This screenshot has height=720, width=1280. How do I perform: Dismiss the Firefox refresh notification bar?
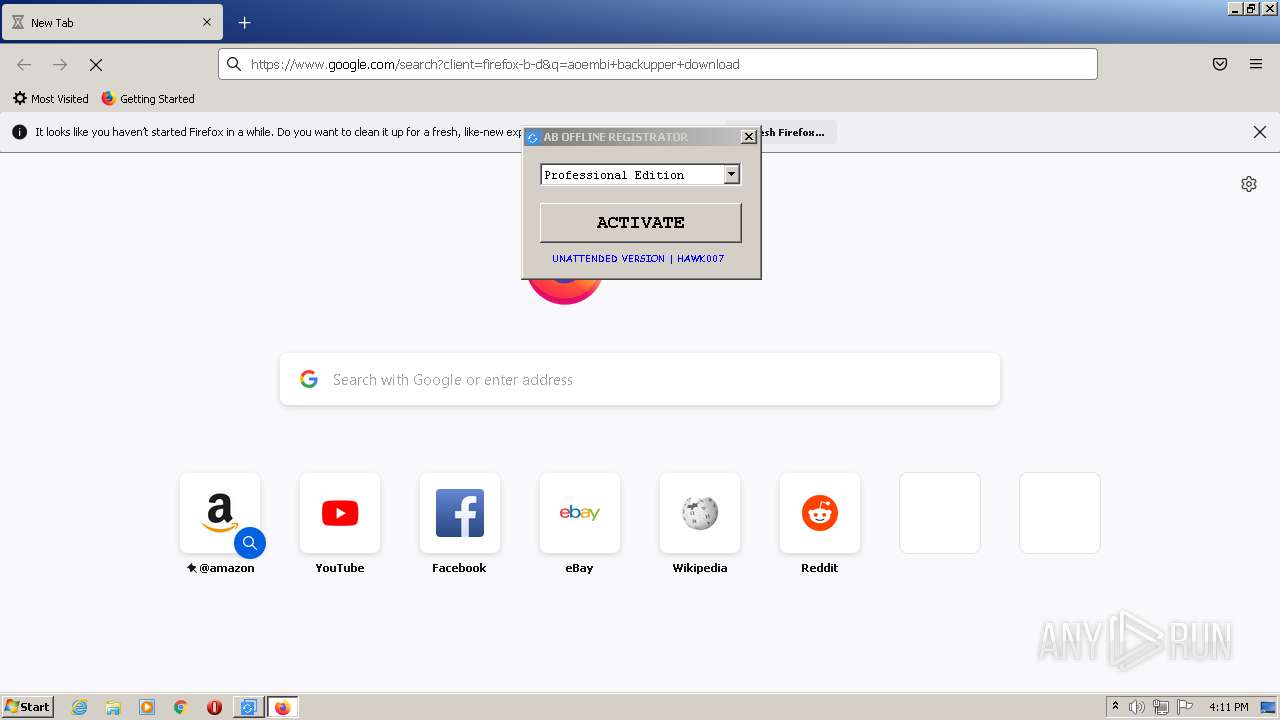coord(1260,132)
